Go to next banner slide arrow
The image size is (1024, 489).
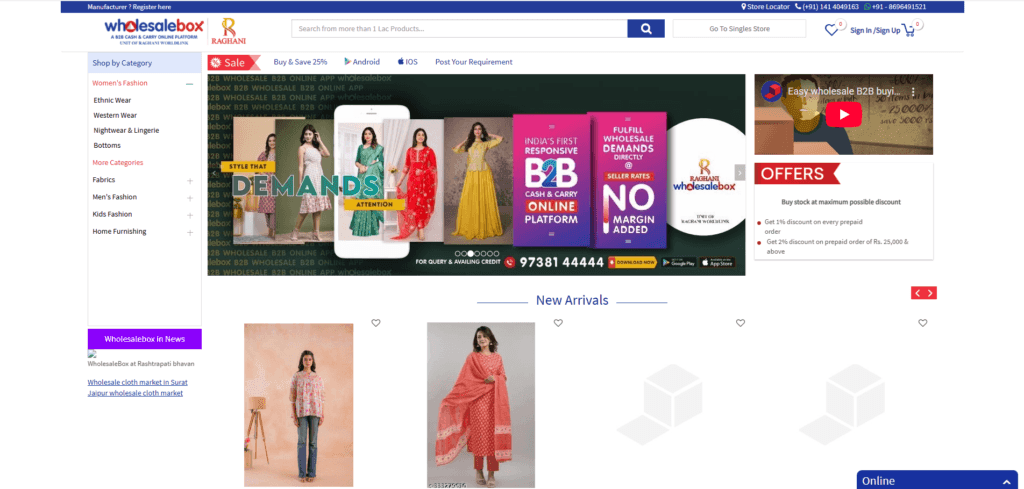[739, 172]
